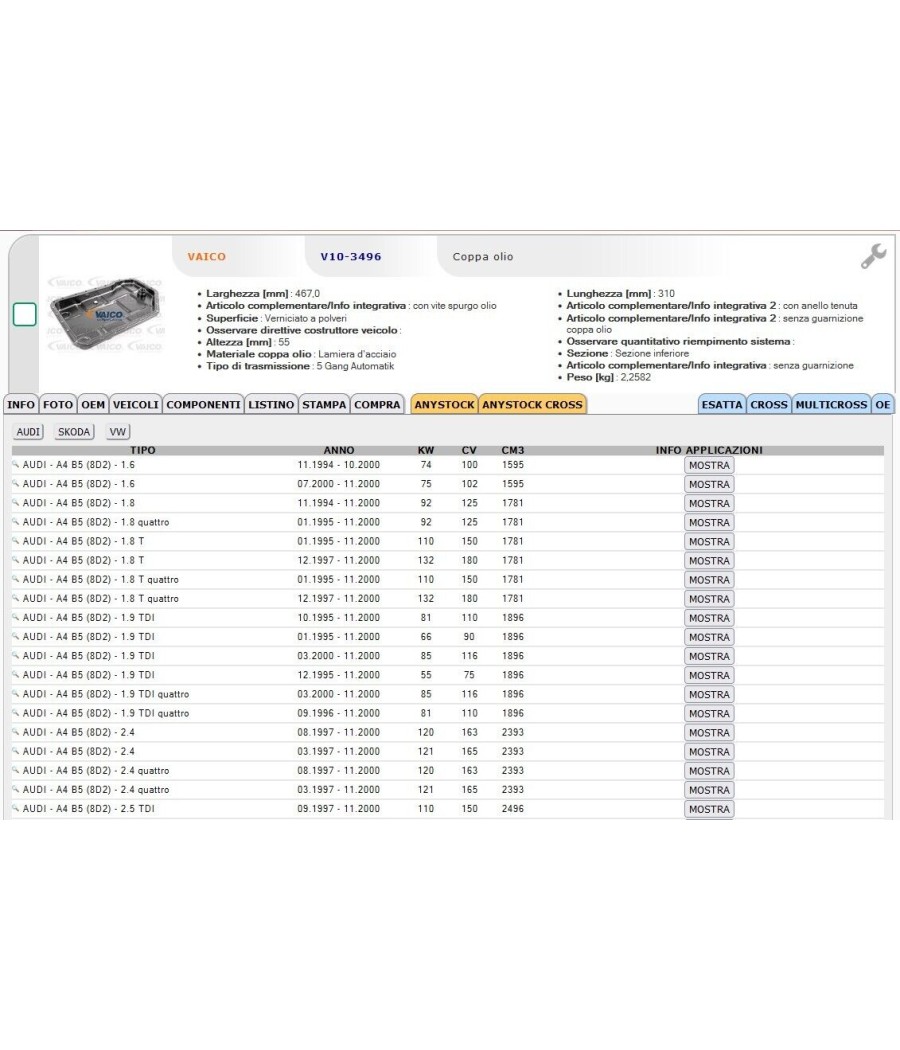Click magnifier icon on 1.9 TDI quattro 85 kW row
This screenshot has height=1050, width=900.
16,694
